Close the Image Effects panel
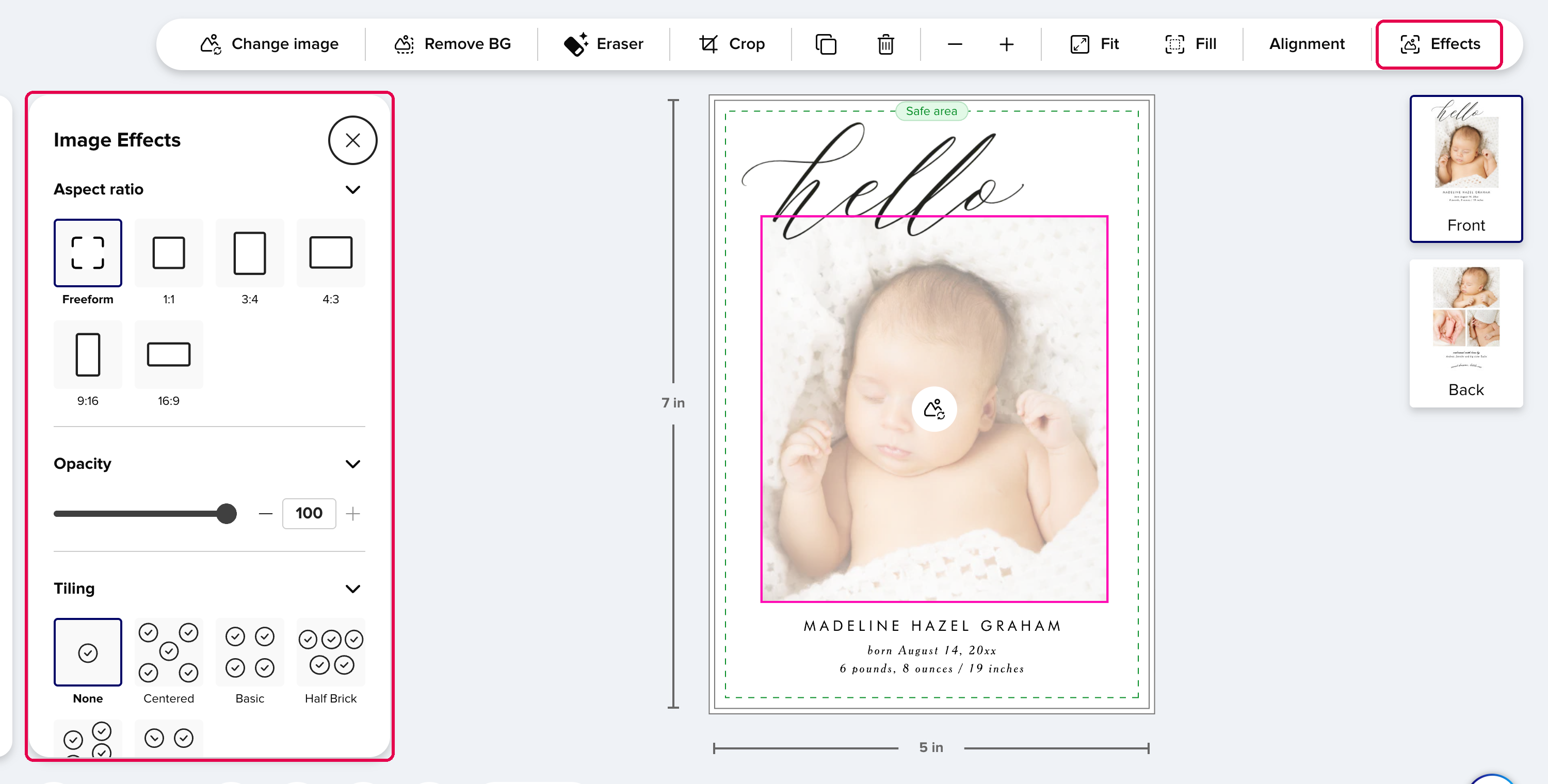 [x=353, y=140]
